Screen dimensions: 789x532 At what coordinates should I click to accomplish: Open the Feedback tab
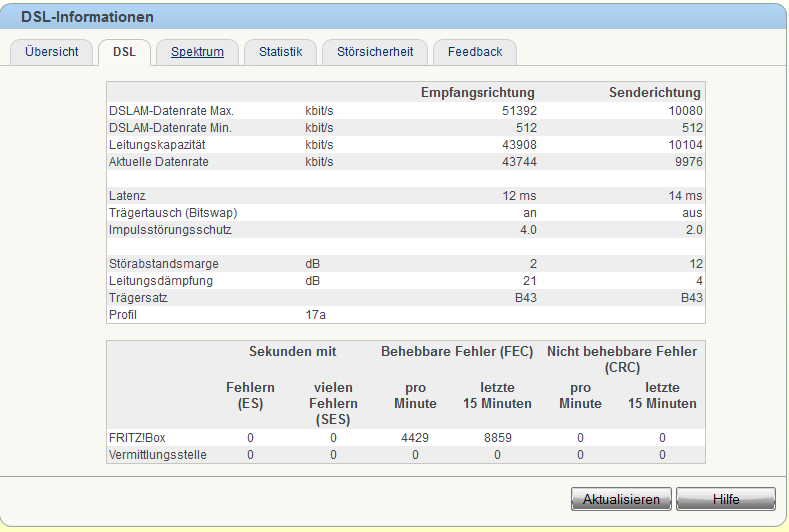475,52
